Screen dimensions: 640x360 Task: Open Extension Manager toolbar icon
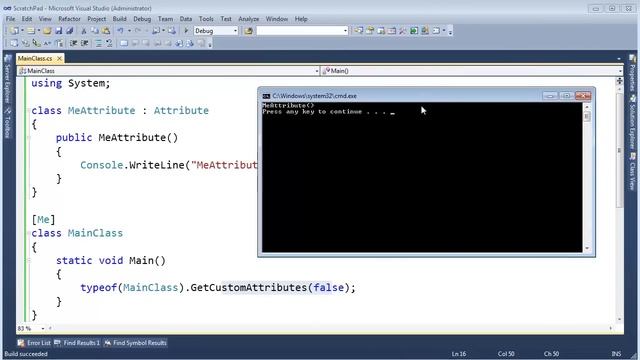point(424,31)
